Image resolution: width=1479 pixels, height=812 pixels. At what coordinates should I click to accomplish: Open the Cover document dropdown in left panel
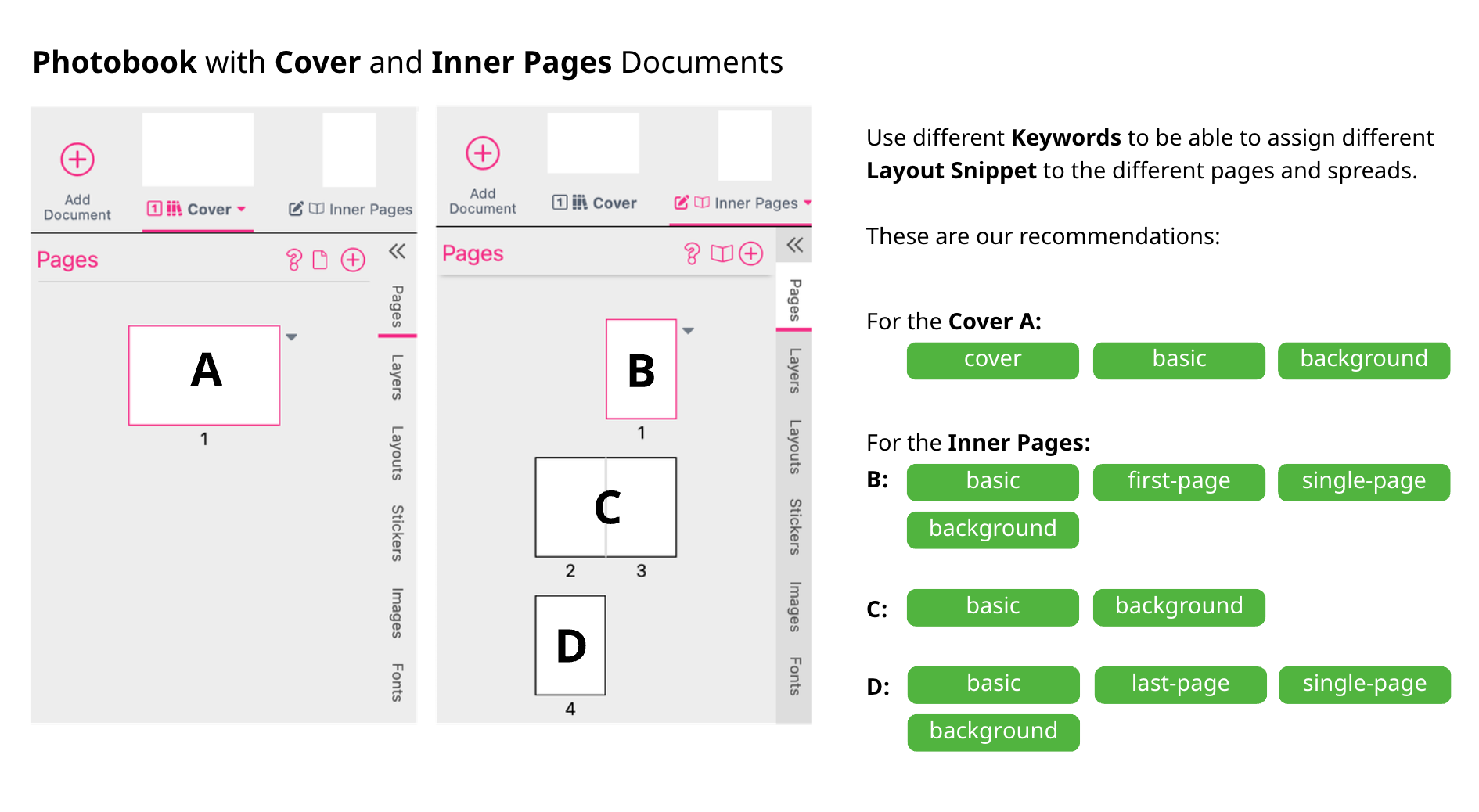[x=241, y=209]
